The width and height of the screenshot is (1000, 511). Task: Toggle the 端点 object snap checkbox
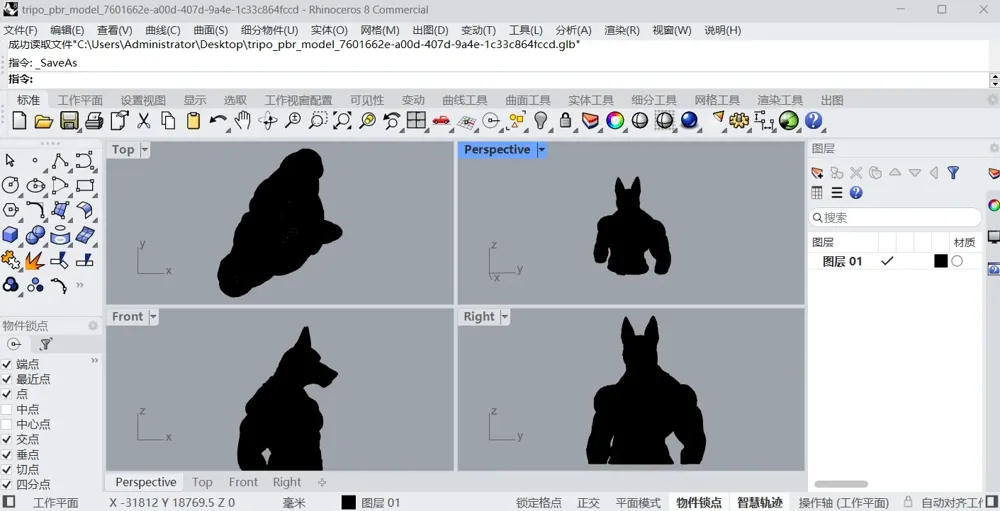coord(6,364)
